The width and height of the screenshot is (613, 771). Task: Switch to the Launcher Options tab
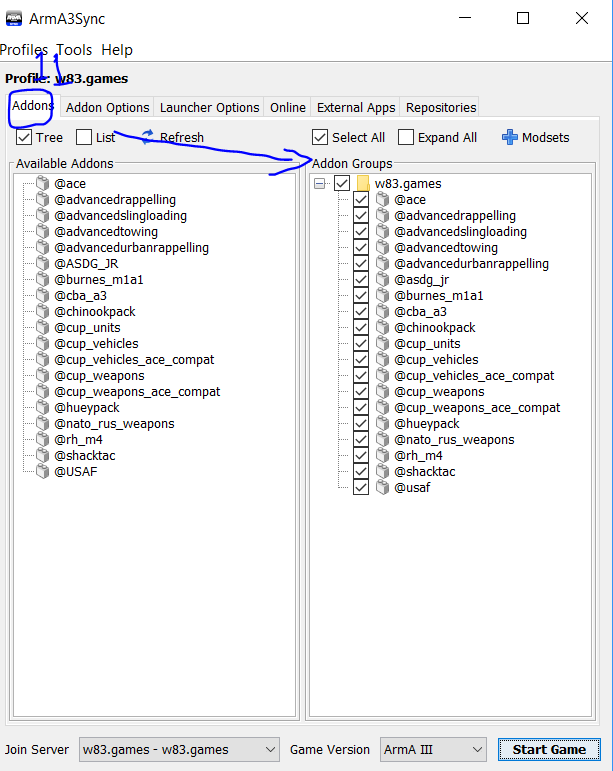pos(209,107)
